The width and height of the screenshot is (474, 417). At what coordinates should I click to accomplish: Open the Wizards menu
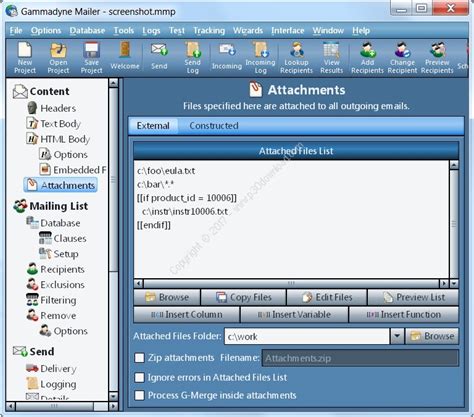tap(248, 31)
